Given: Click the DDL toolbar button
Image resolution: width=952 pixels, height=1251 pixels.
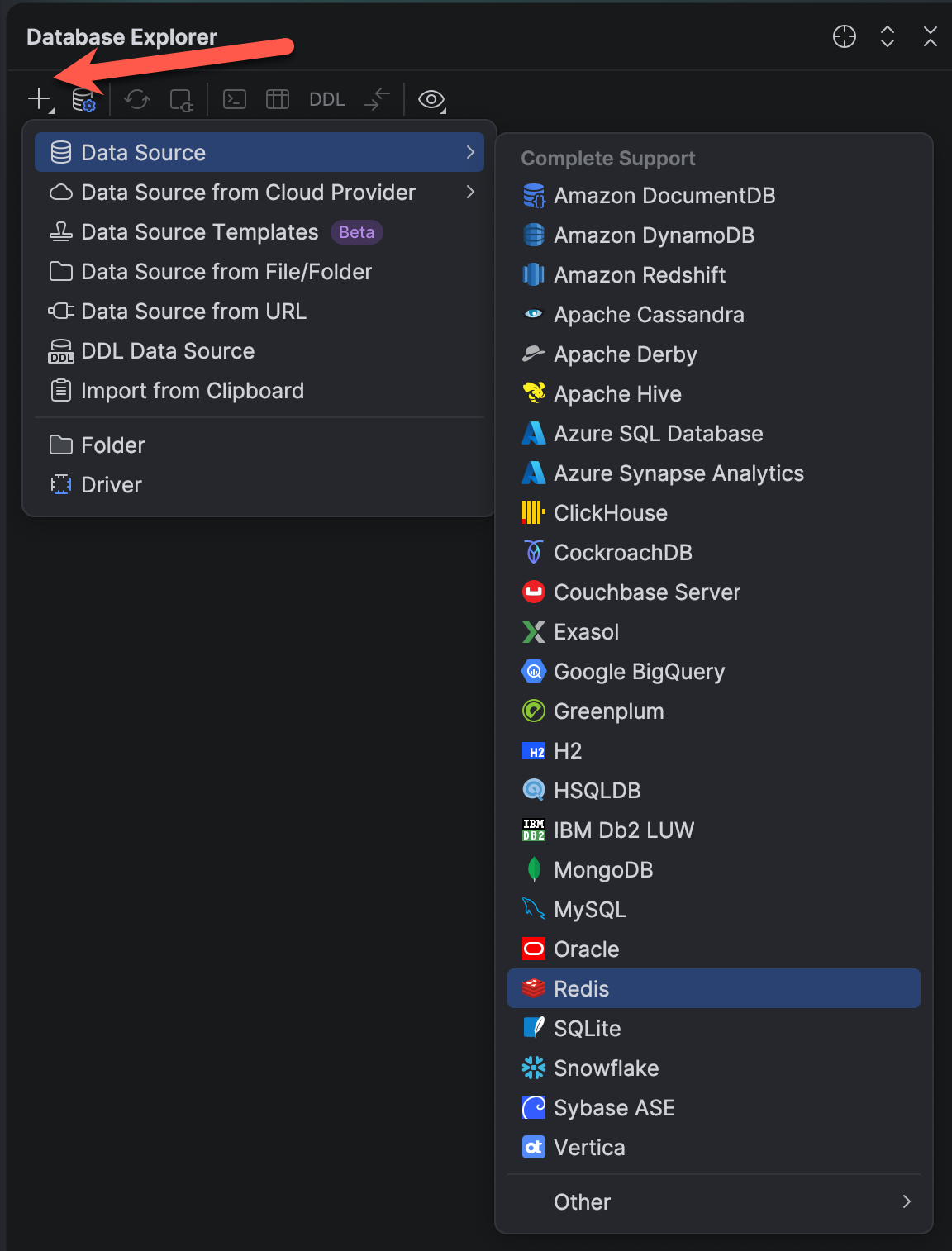Looking at the screenshot, I should coord(326,100).
